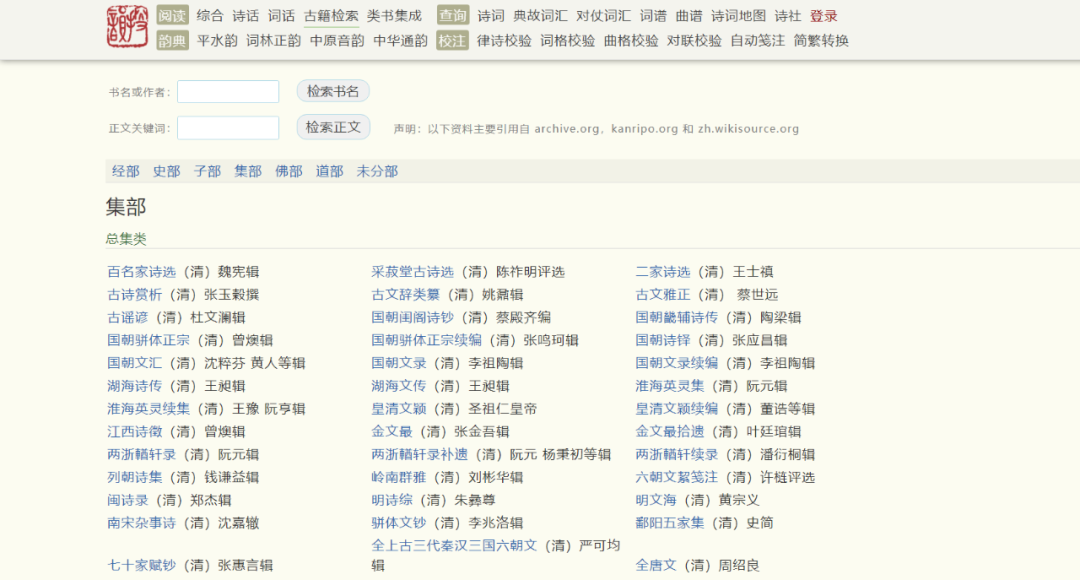Screen dimensions: 1080x580
Task: Open 典故词汇 in the navigation
Action: point(540,16)
